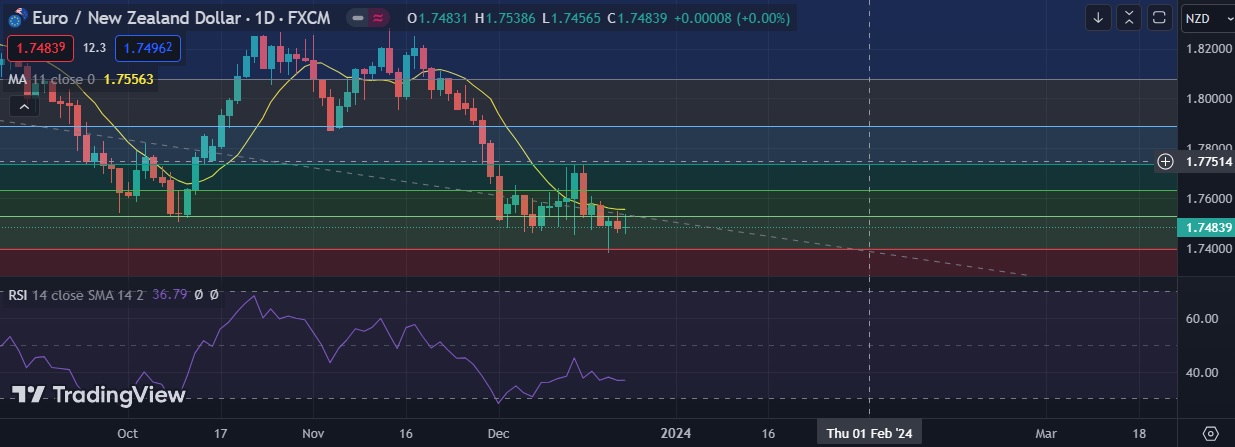
Task: Click the low price value L1.74565
Action: [573, 18]
